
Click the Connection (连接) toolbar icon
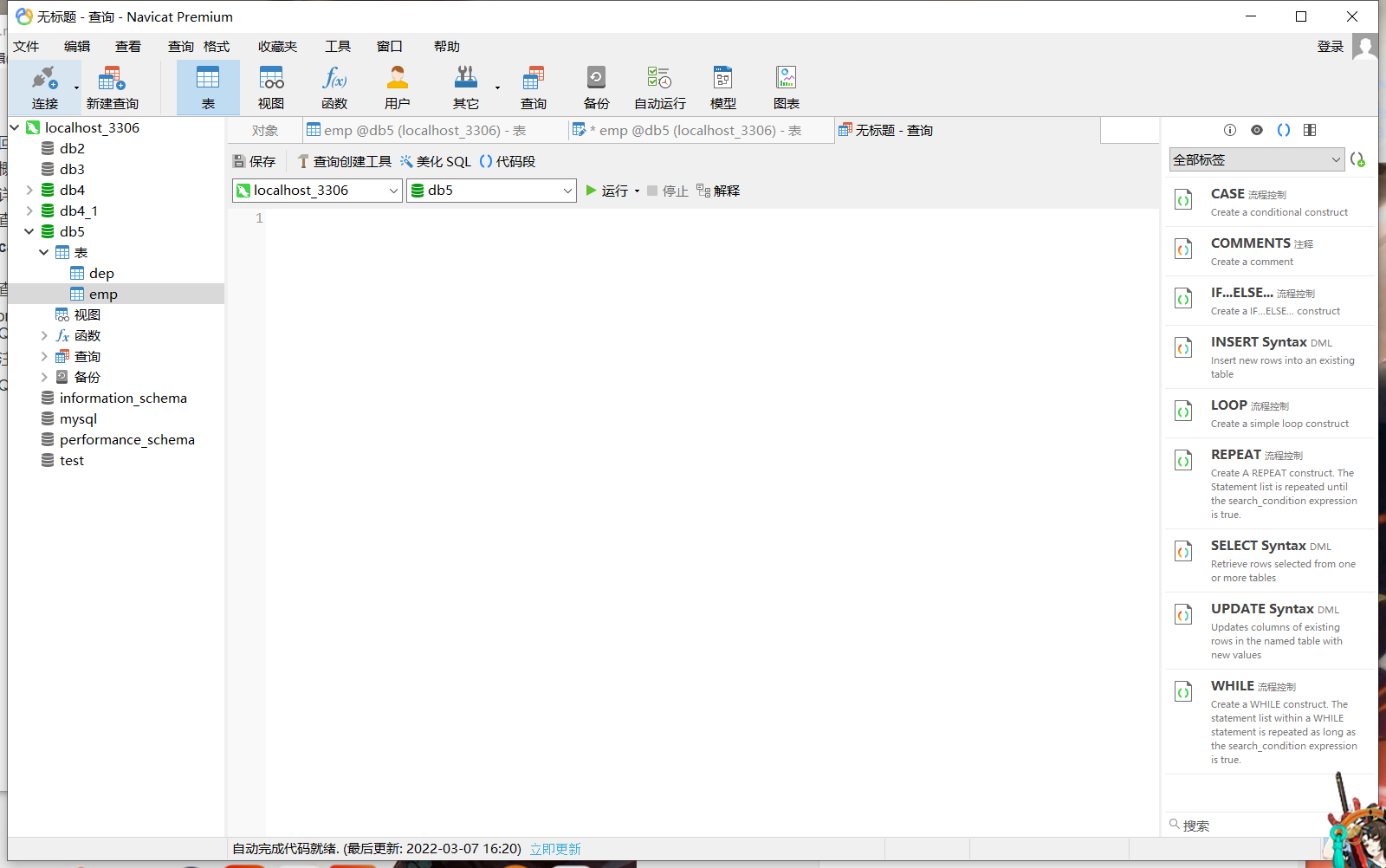click(x=45, y=87)
